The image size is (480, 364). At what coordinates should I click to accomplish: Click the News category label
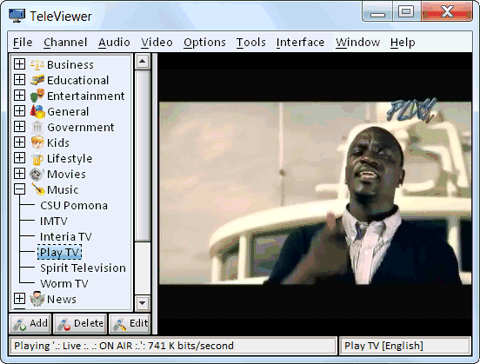coord(62,299)
